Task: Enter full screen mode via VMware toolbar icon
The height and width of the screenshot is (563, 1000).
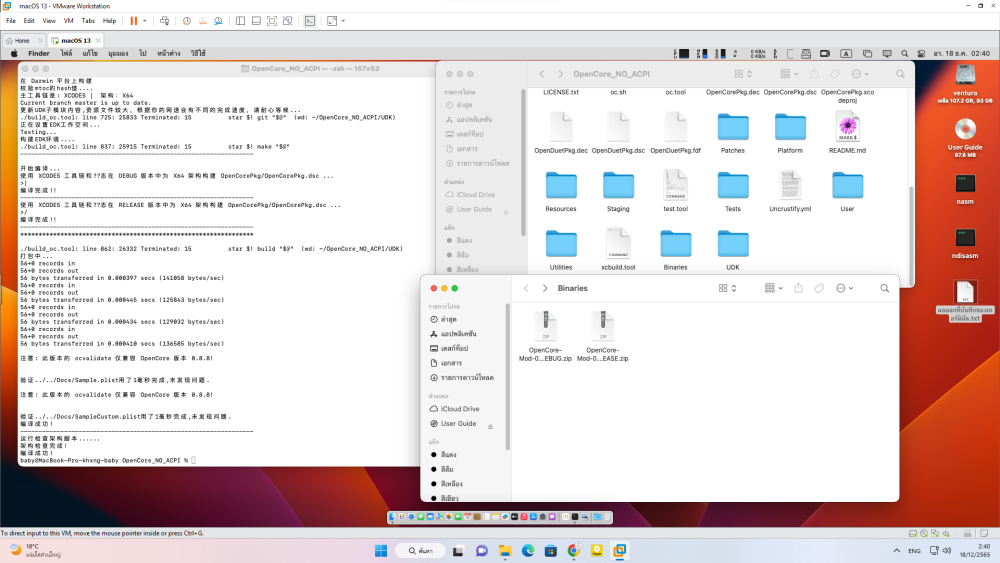Action: 272,21
